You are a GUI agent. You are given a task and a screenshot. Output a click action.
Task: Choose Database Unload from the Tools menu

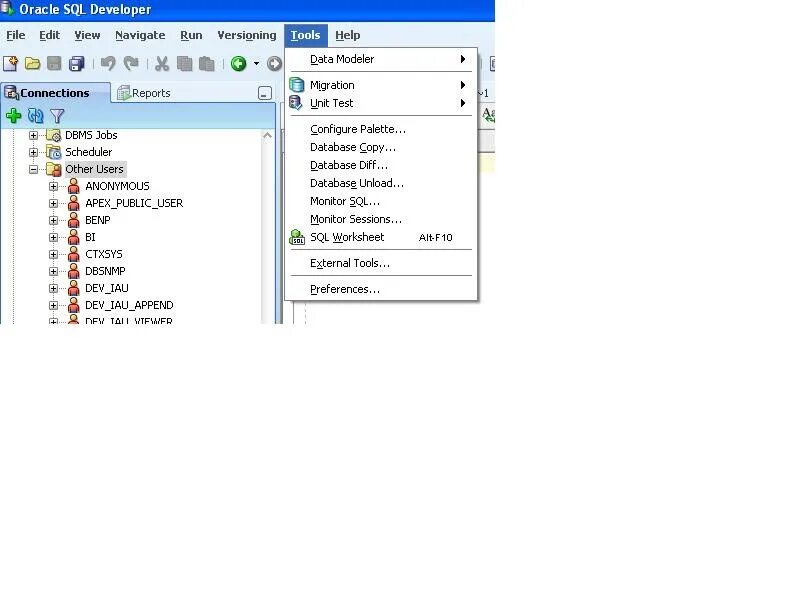[x=381, y=183]
